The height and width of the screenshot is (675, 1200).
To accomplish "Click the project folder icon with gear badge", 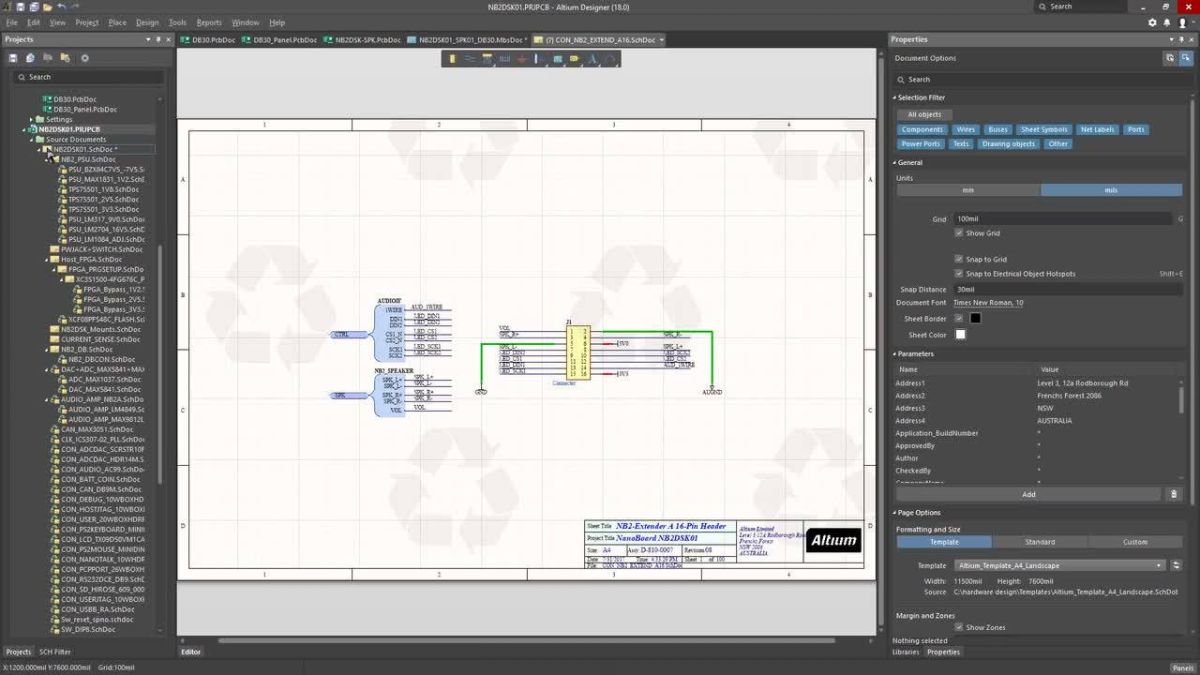I will 65,58.
